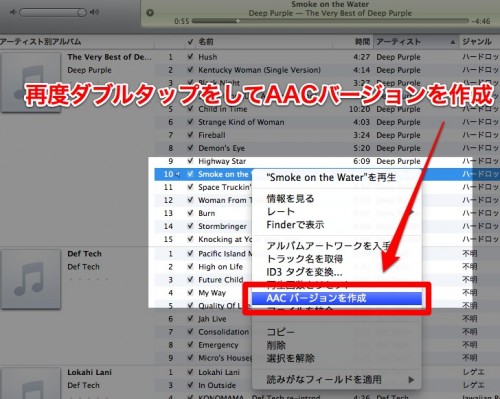Click the speaker icon on track 10
The height and width of the screenshot is (399, 500).
[x=177, y=174]
